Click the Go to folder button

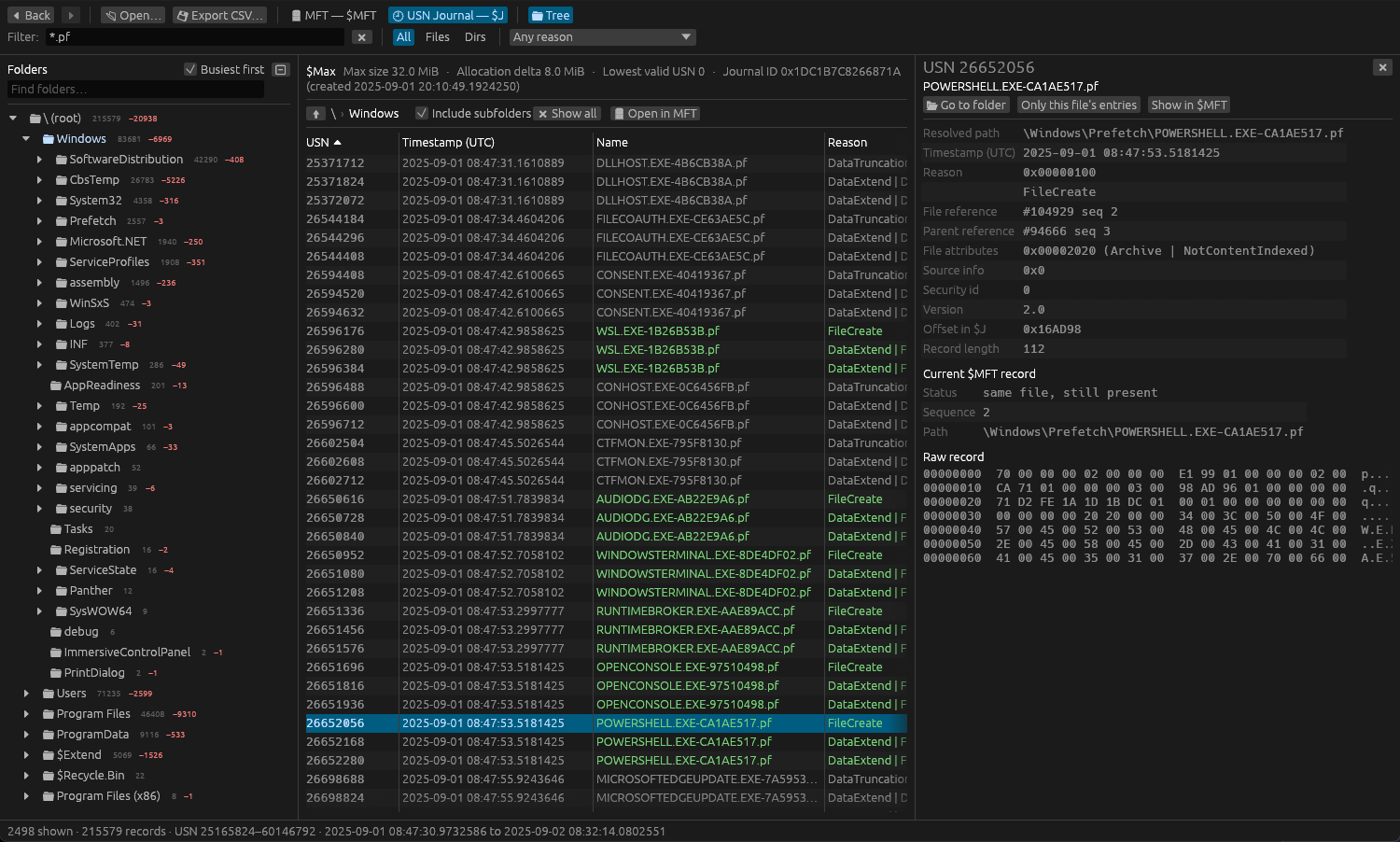click(966, 105)
